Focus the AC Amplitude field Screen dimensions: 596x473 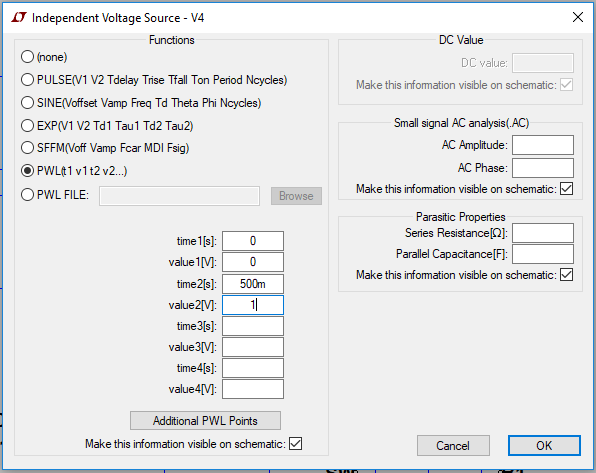pos(543,145)
